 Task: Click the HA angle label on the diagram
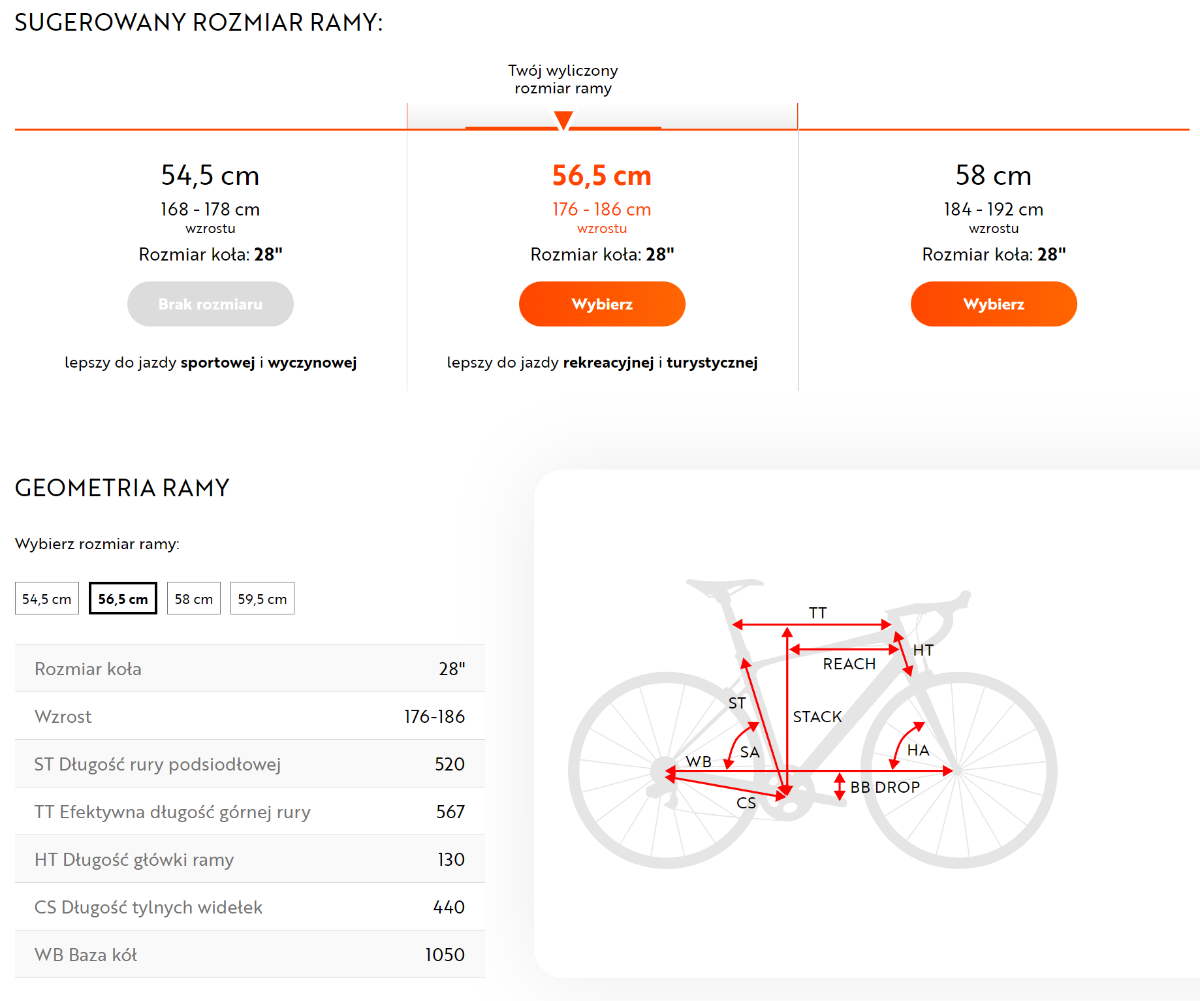point(918,750)
